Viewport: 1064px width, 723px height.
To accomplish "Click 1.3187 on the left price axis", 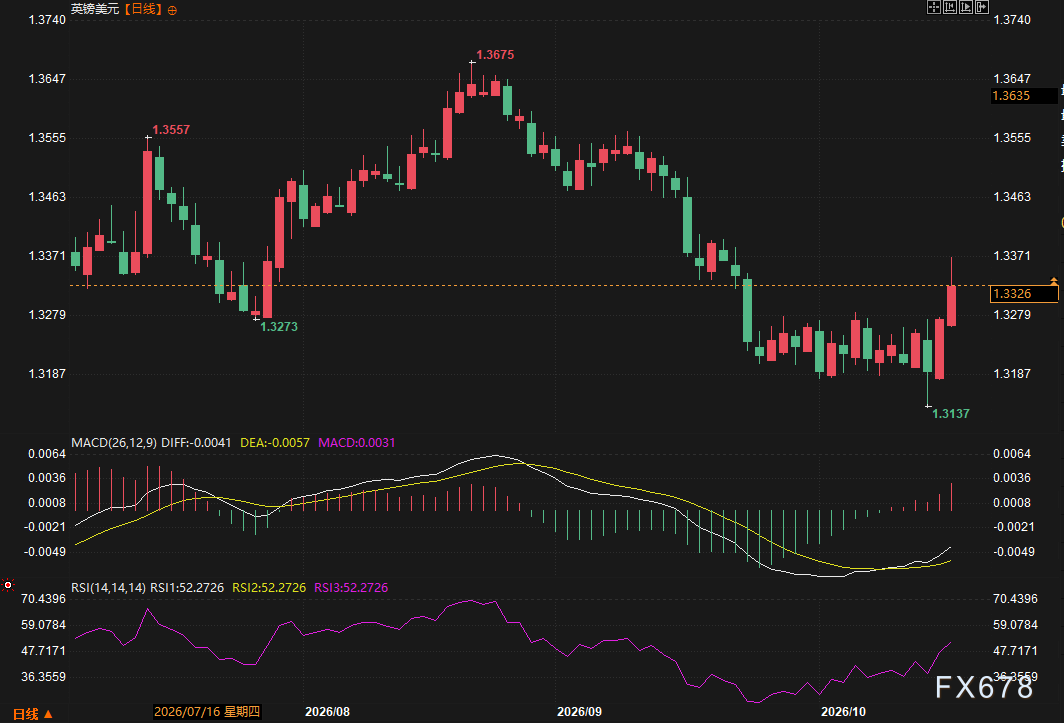I will pyautogui.click(x=47, y=374).
